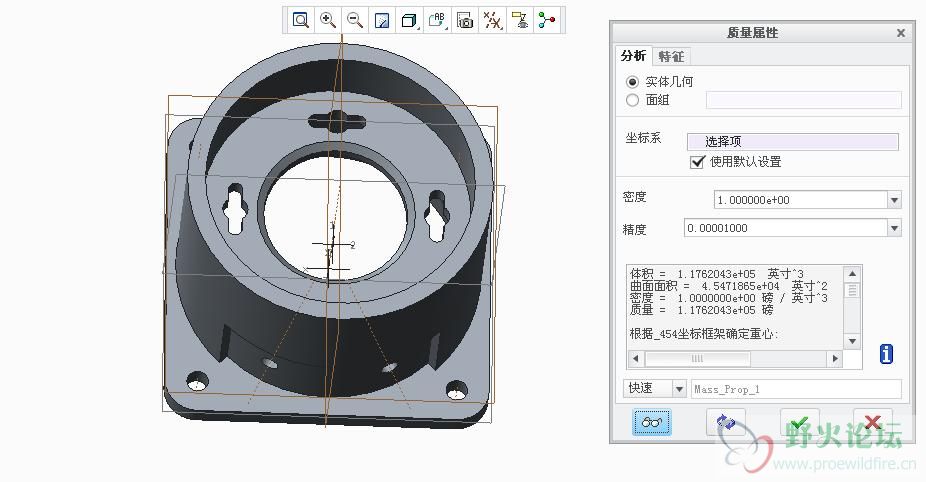Click the glasses preview button

(652, 422)
